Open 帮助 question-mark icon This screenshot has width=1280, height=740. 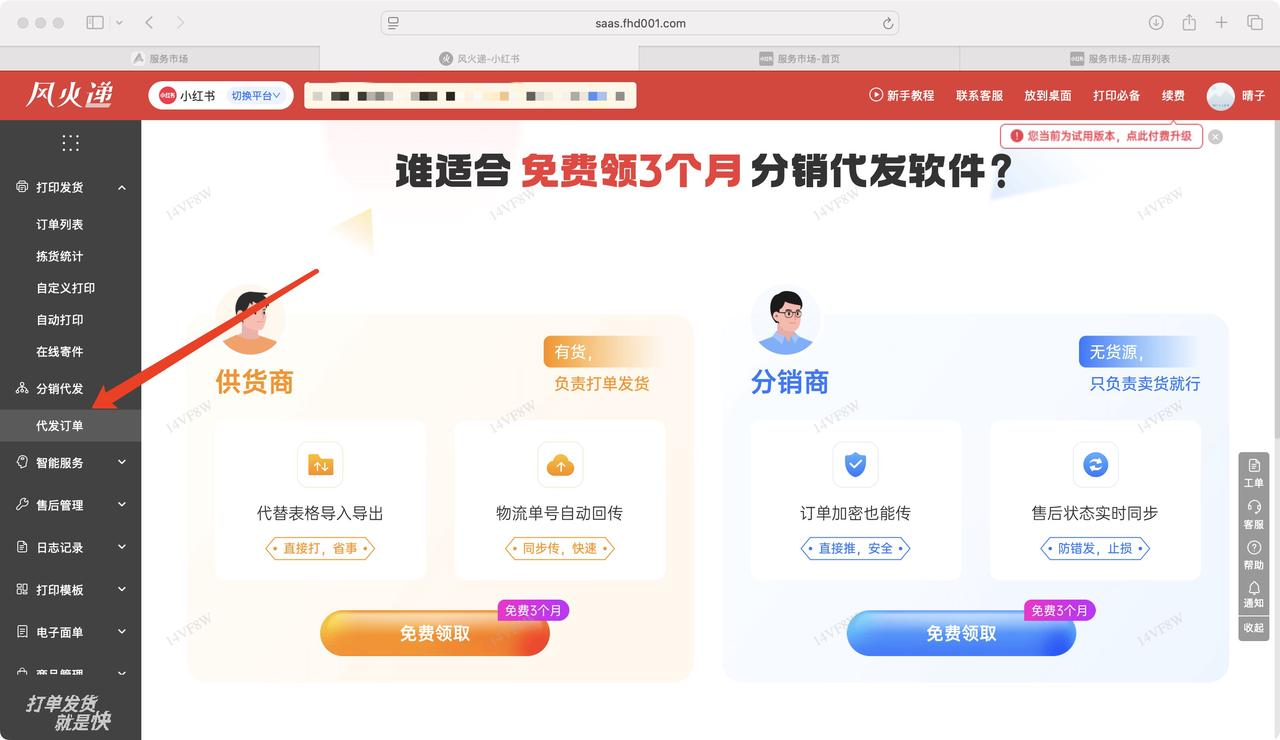[x=1254, y=548]
